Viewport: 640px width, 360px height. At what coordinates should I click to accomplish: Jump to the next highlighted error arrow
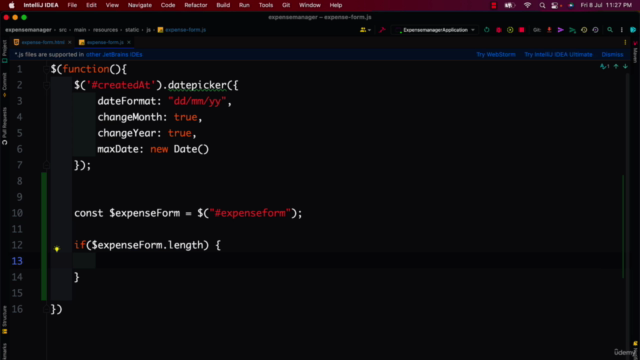(625, 66)
